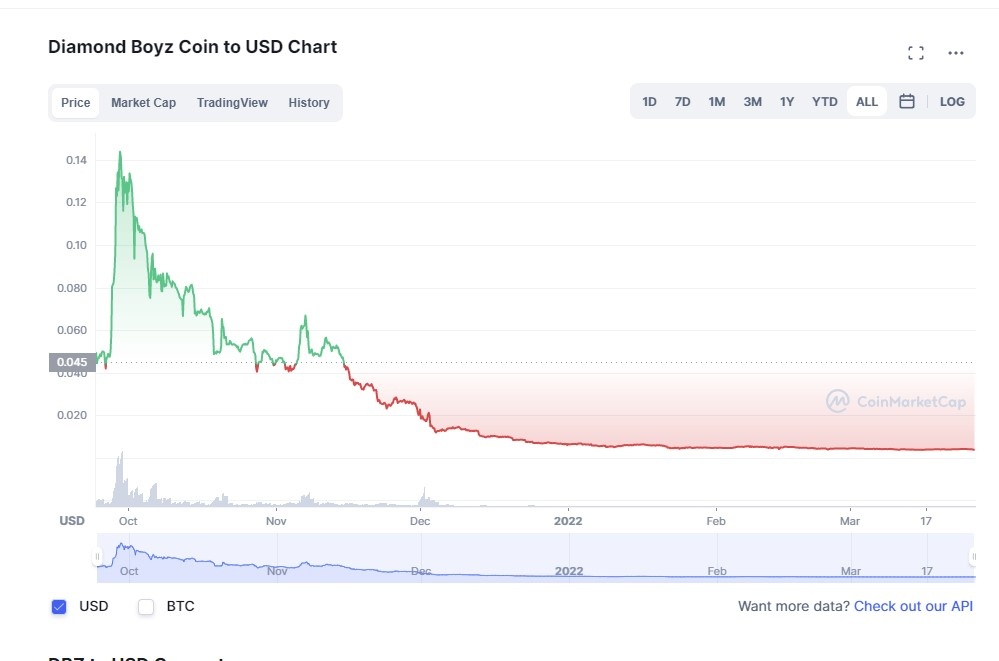Show the 7D price chart

click(x=683, y=101)
